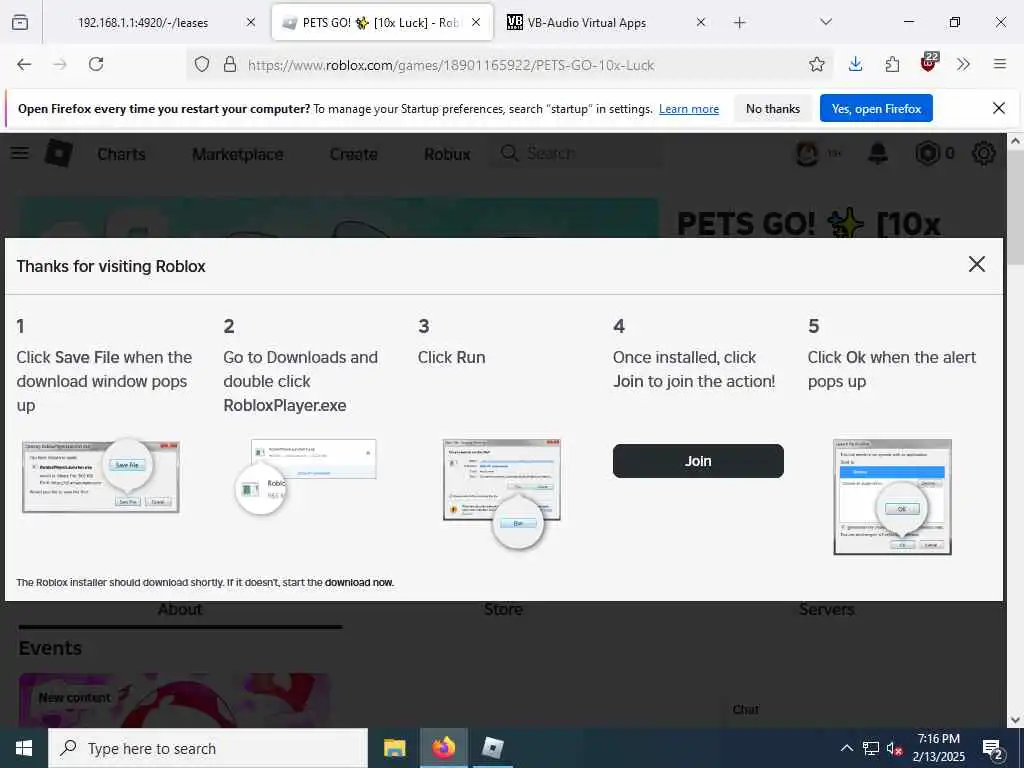1024x768 pixels.
Task: Click the Ok alert illustration
Action: point(892,497)
